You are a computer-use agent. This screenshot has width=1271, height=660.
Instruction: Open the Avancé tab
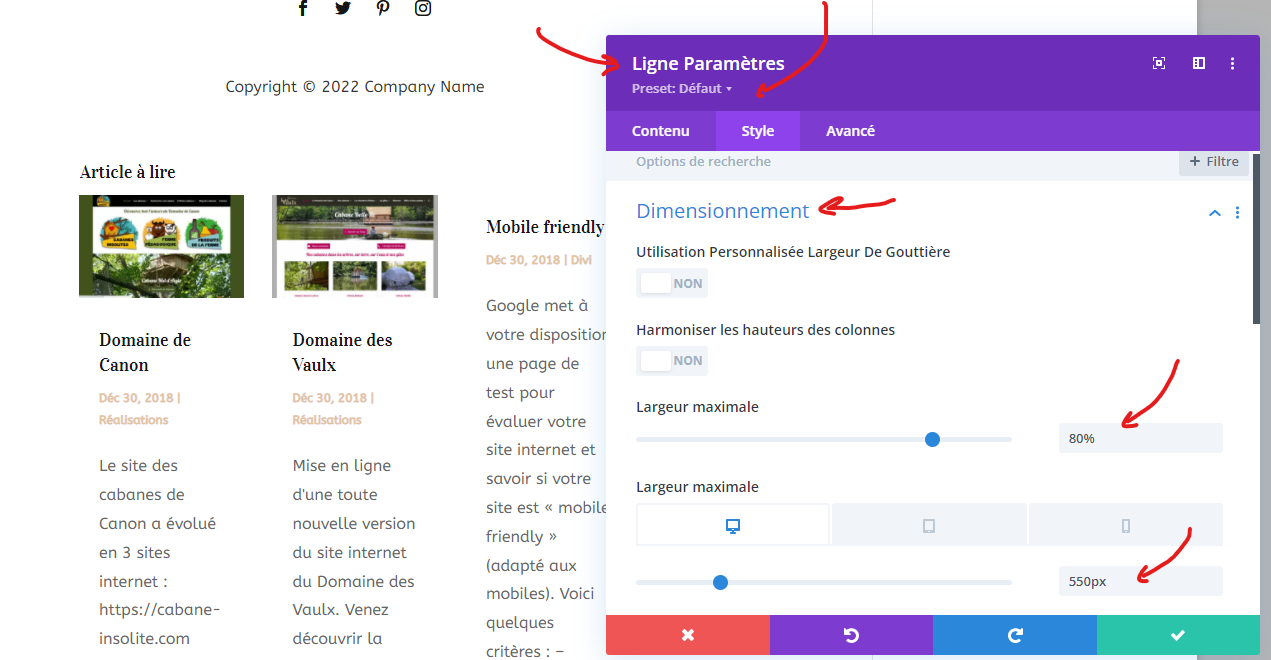pyautogui.click(x=851, y=130)
